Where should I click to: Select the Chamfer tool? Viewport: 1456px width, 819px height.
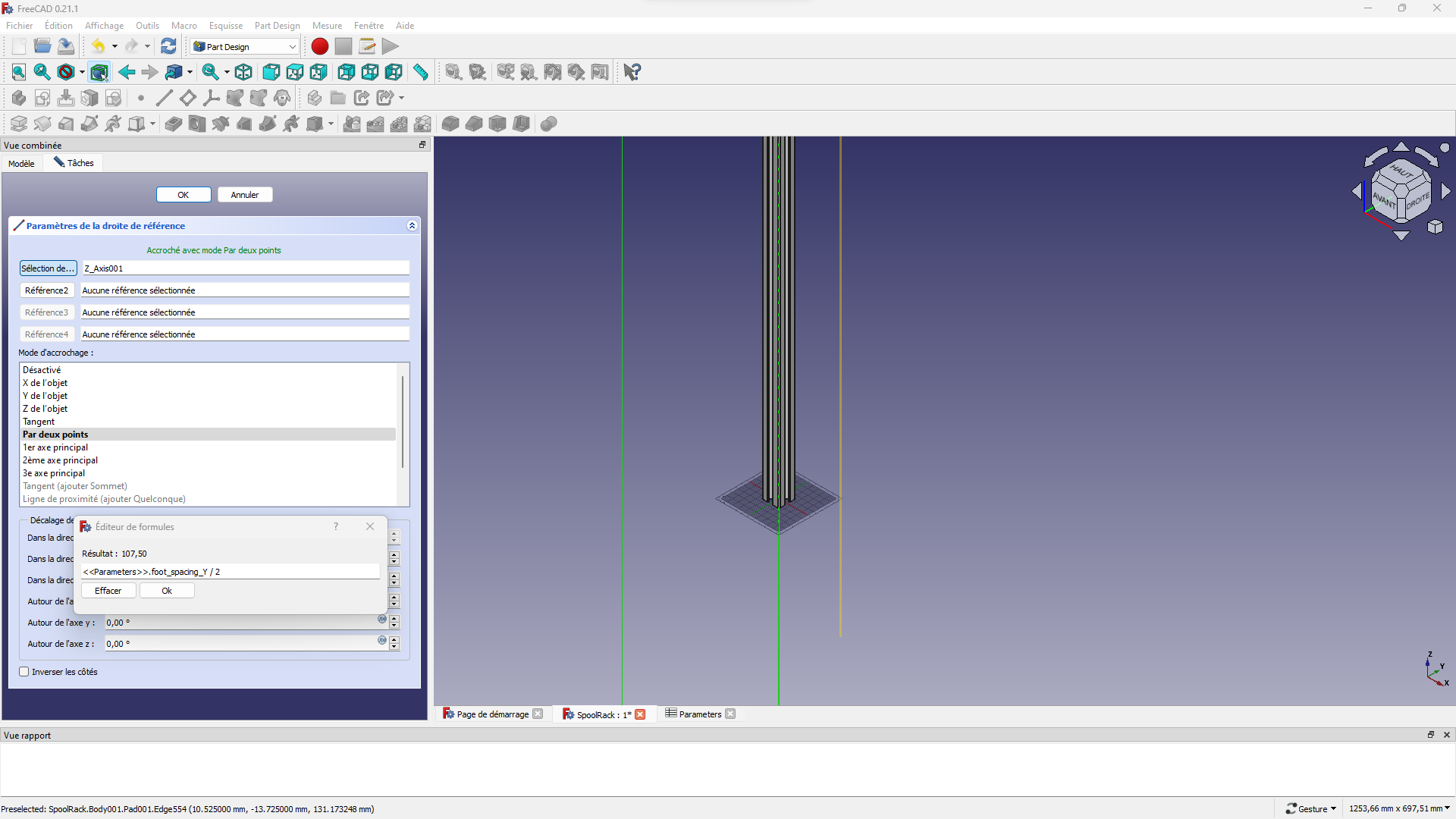tap(474, 124)
